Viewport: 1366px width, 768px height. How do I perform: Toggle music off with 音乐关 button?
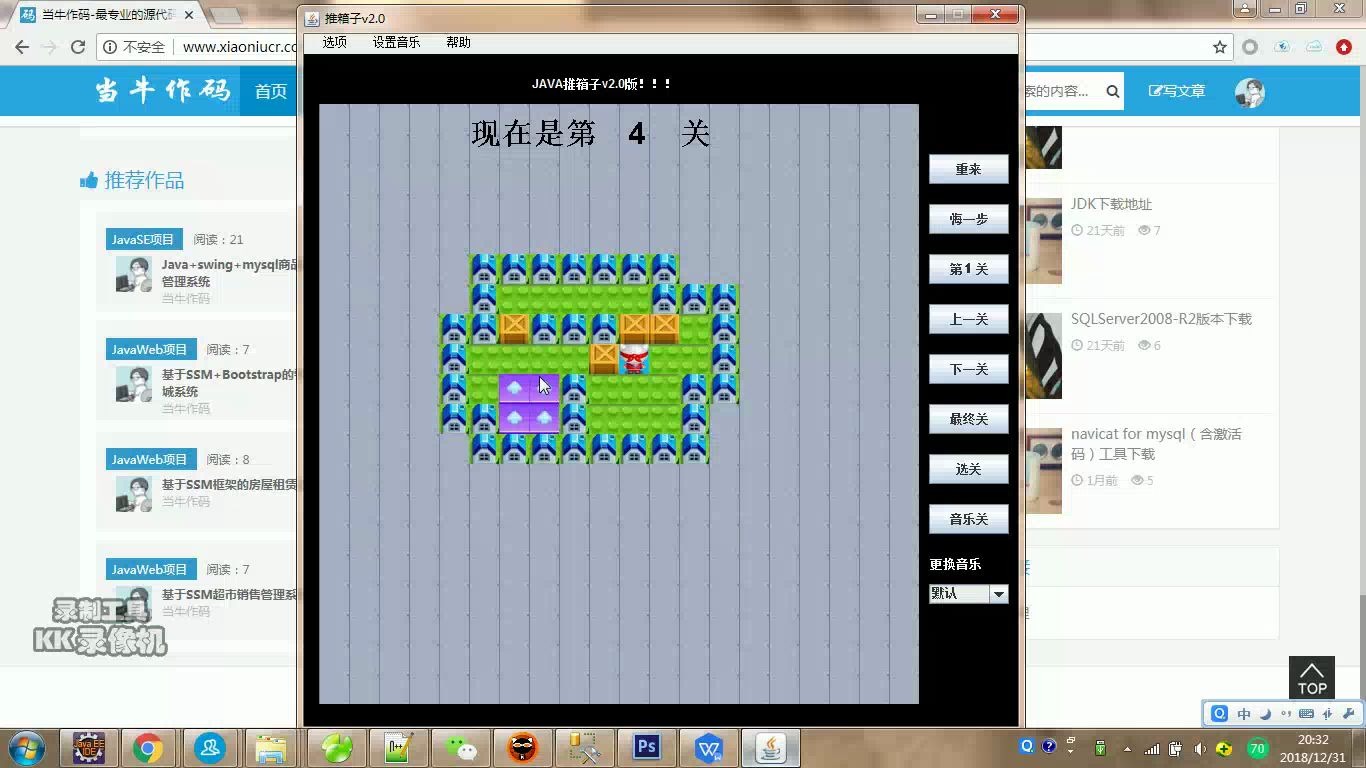(x=968, y=518)
